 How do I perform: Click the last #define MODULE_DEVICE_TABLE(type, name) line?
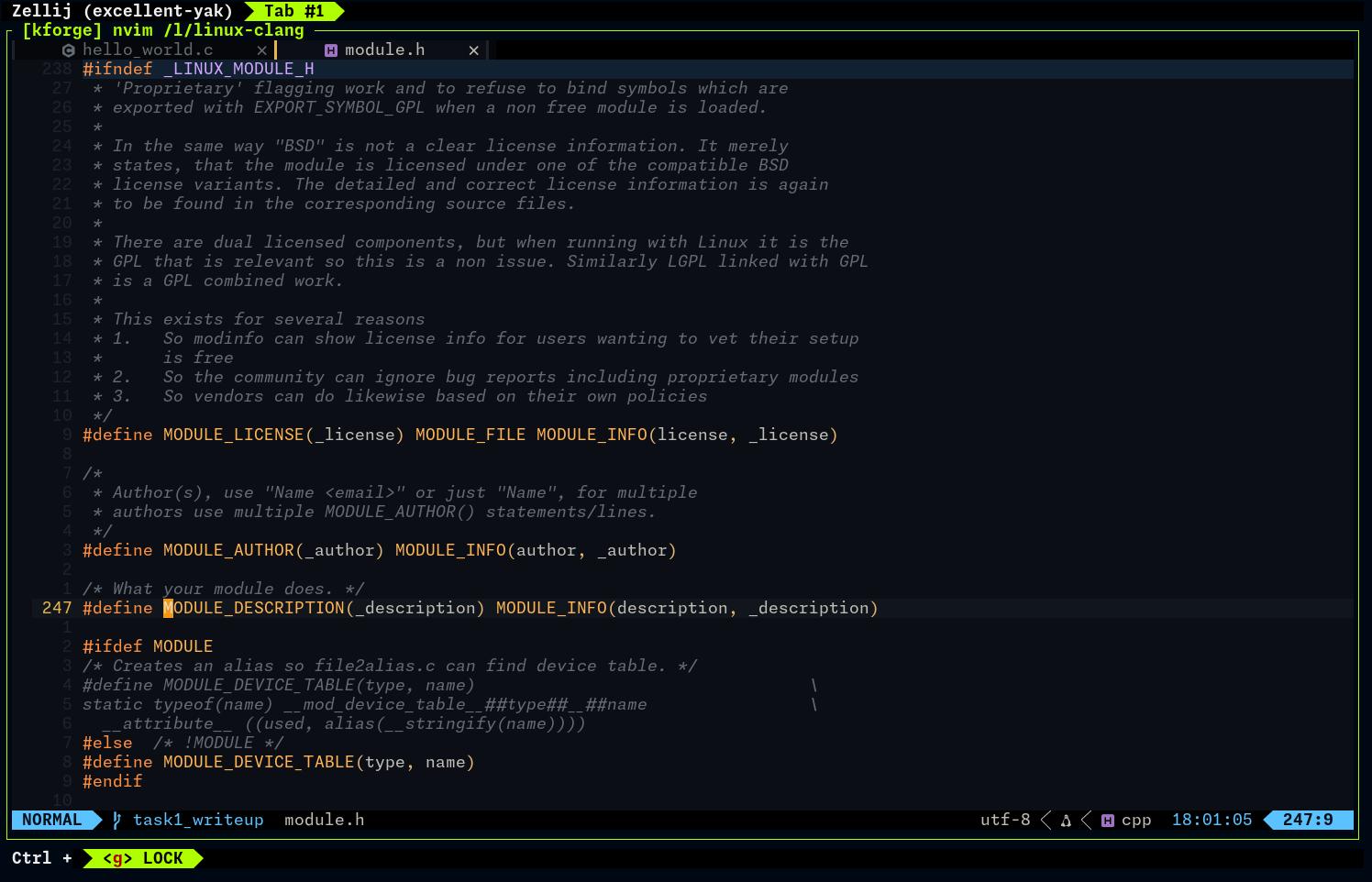click(278, 762)
